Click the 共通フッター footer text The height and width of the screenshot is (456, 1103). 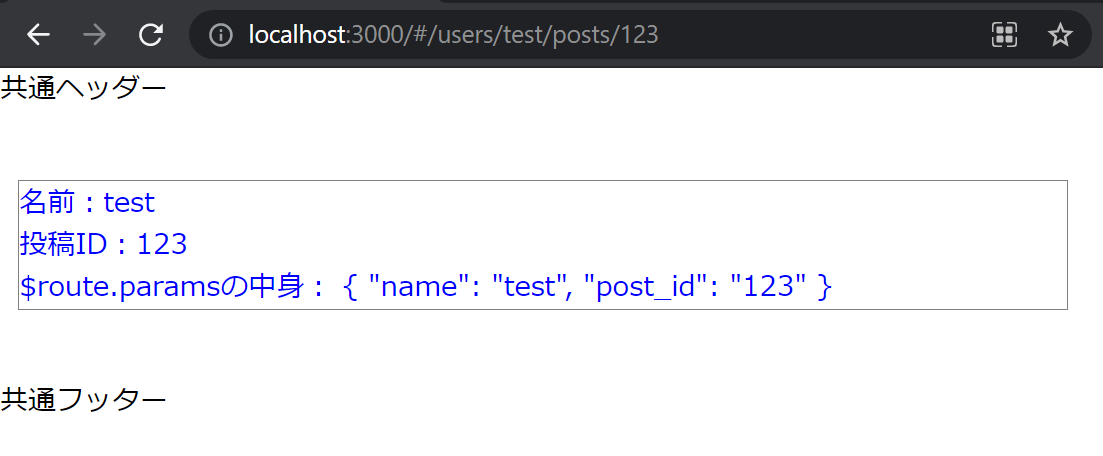pyautogui.click(x=83, y=400)
